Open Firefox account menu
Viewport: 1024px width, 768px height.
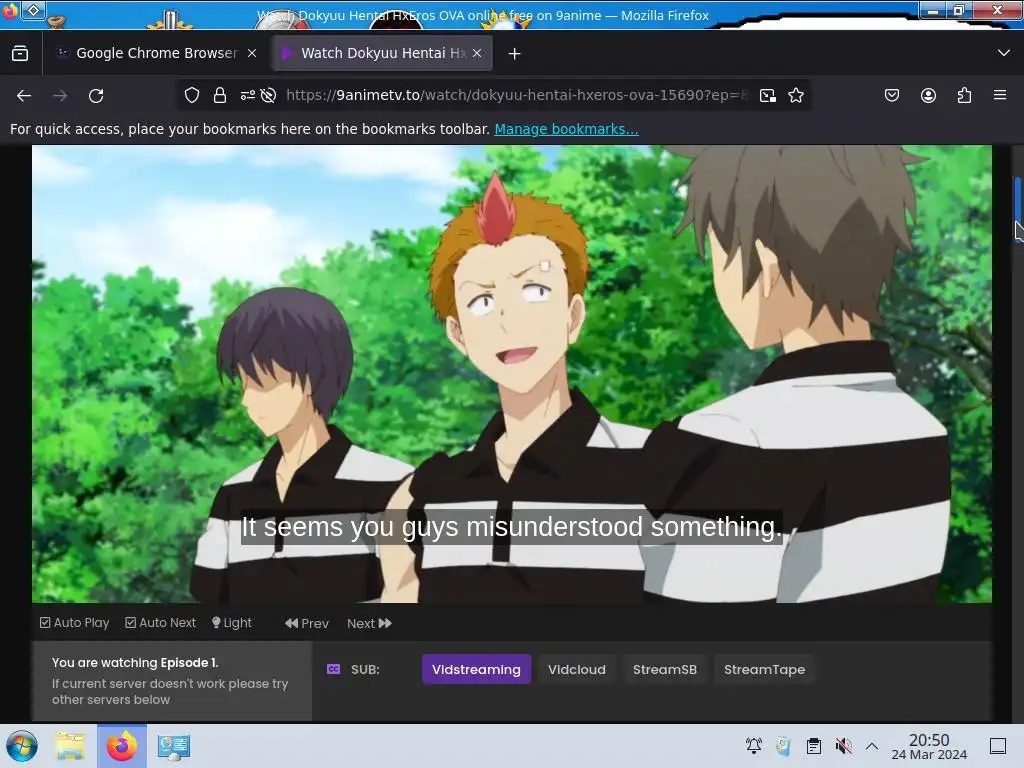click(x=928, y=95)
